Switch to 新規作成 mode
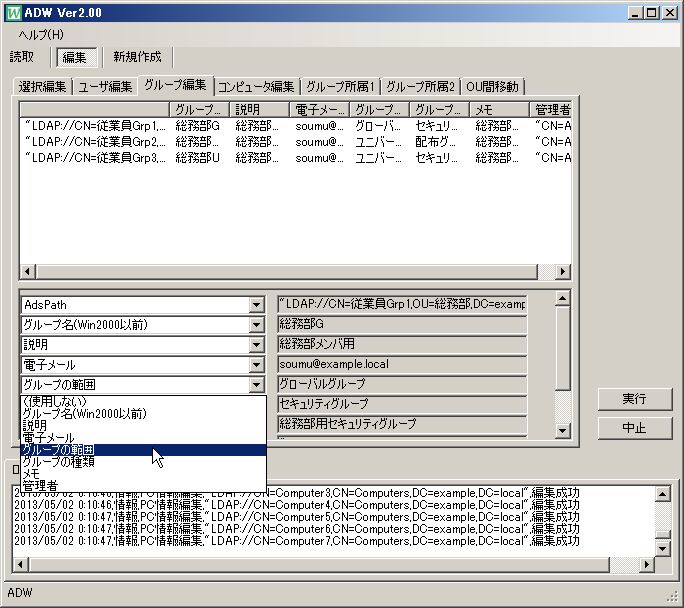 click(x=137, y=57)
